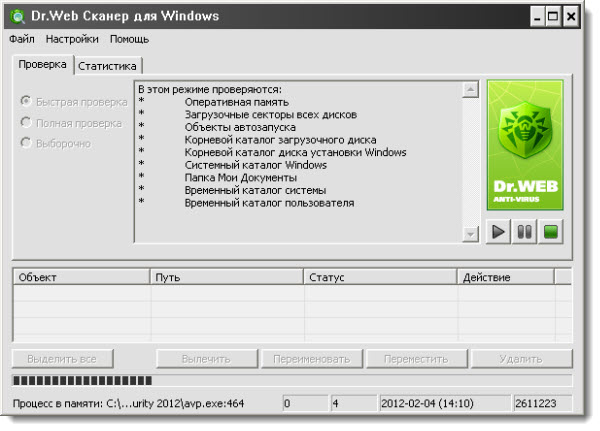Screen dimensions: 600x431
Task: Click the Start scan play button
Action: pos(500,232)
